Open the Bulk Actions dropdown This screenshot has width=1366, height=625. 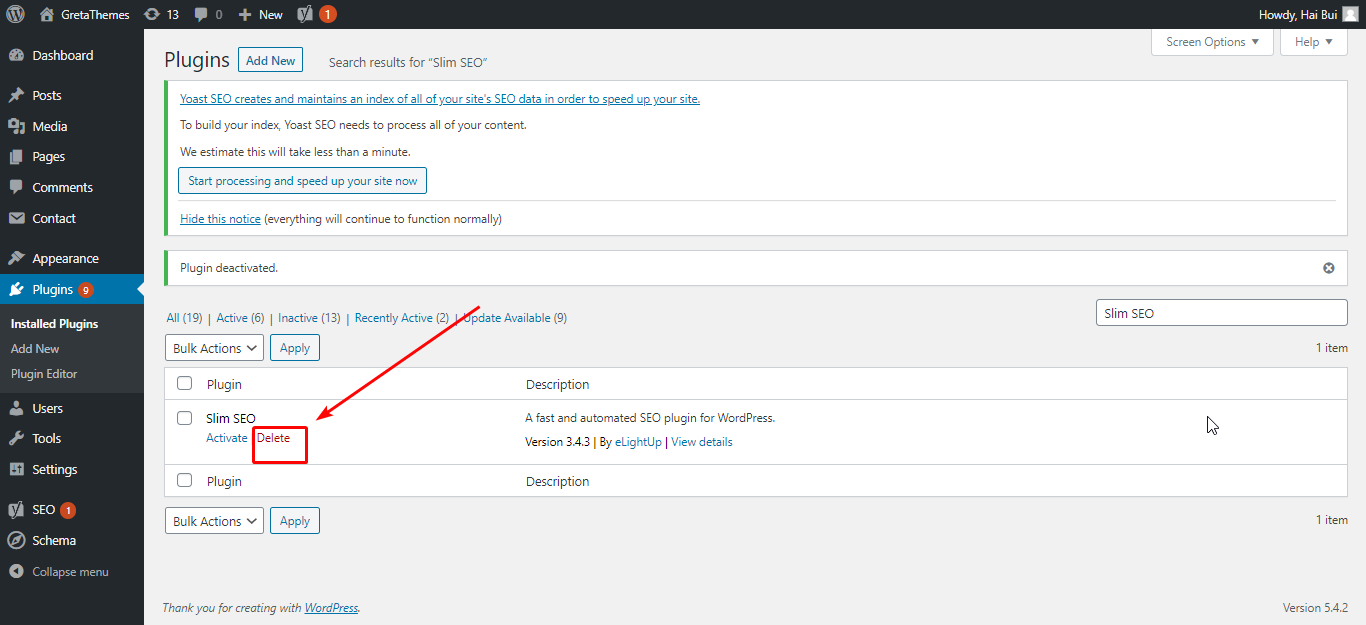(213, 347)
